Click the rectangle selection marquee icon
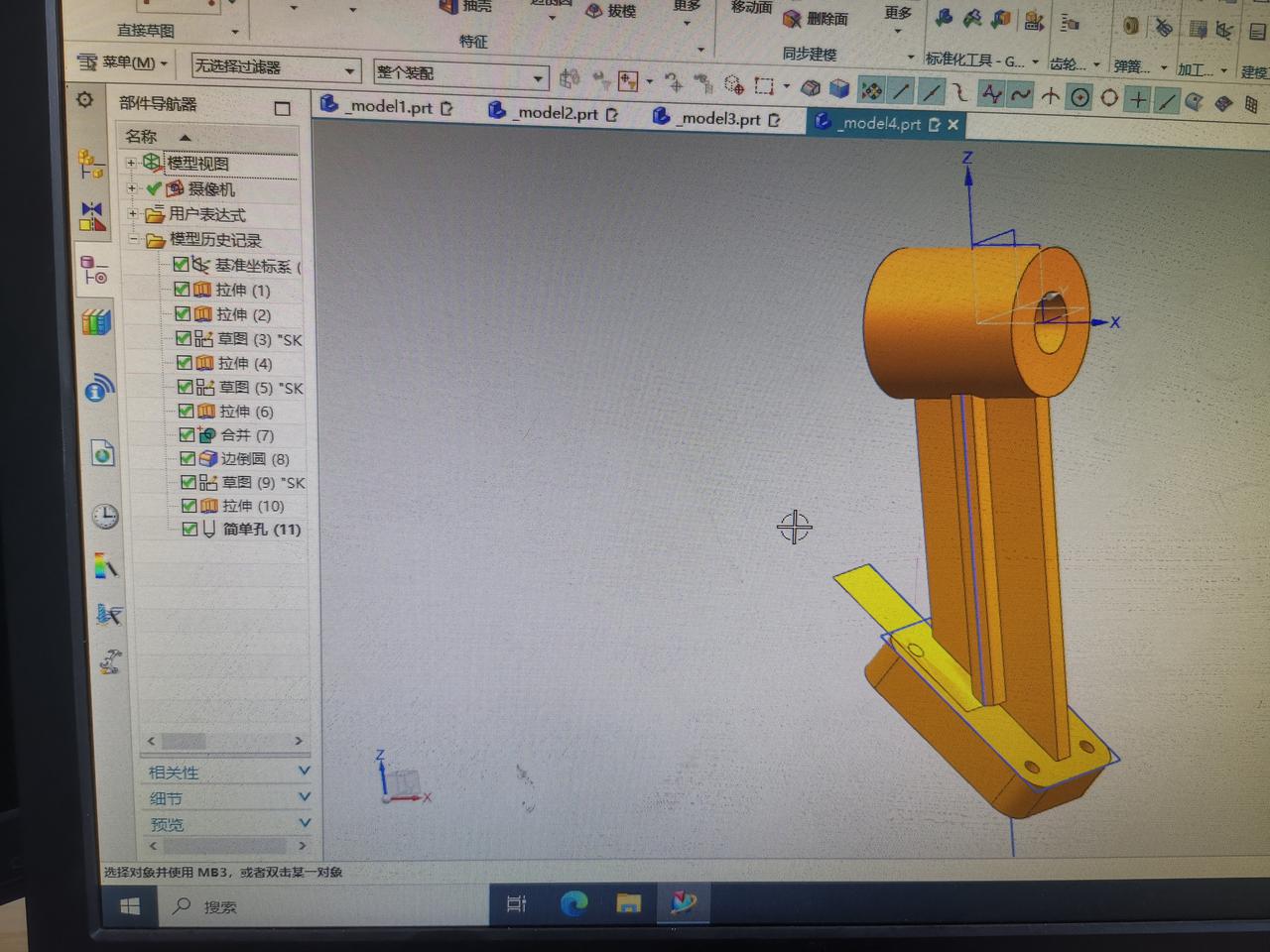 tap(764, 86)
